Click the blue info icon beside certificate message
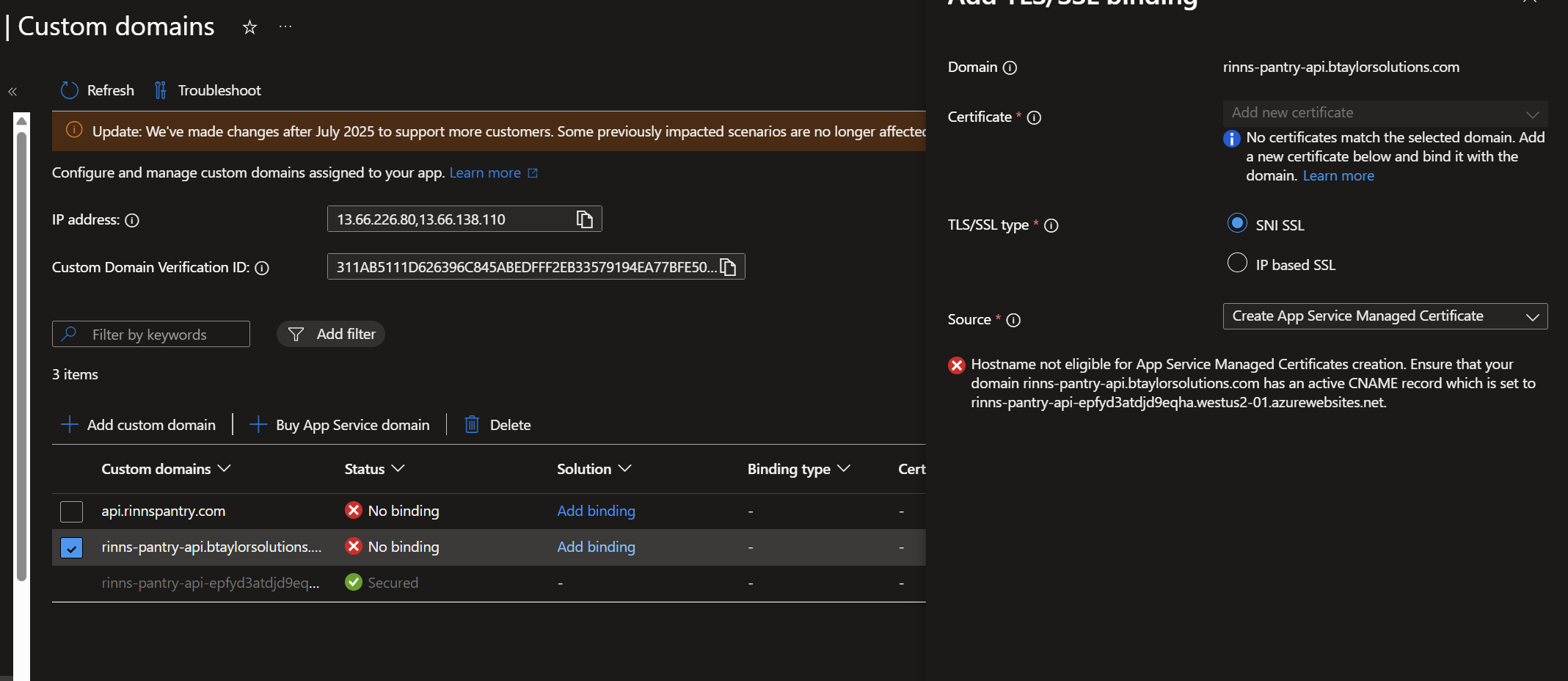 coord(1232,139)
